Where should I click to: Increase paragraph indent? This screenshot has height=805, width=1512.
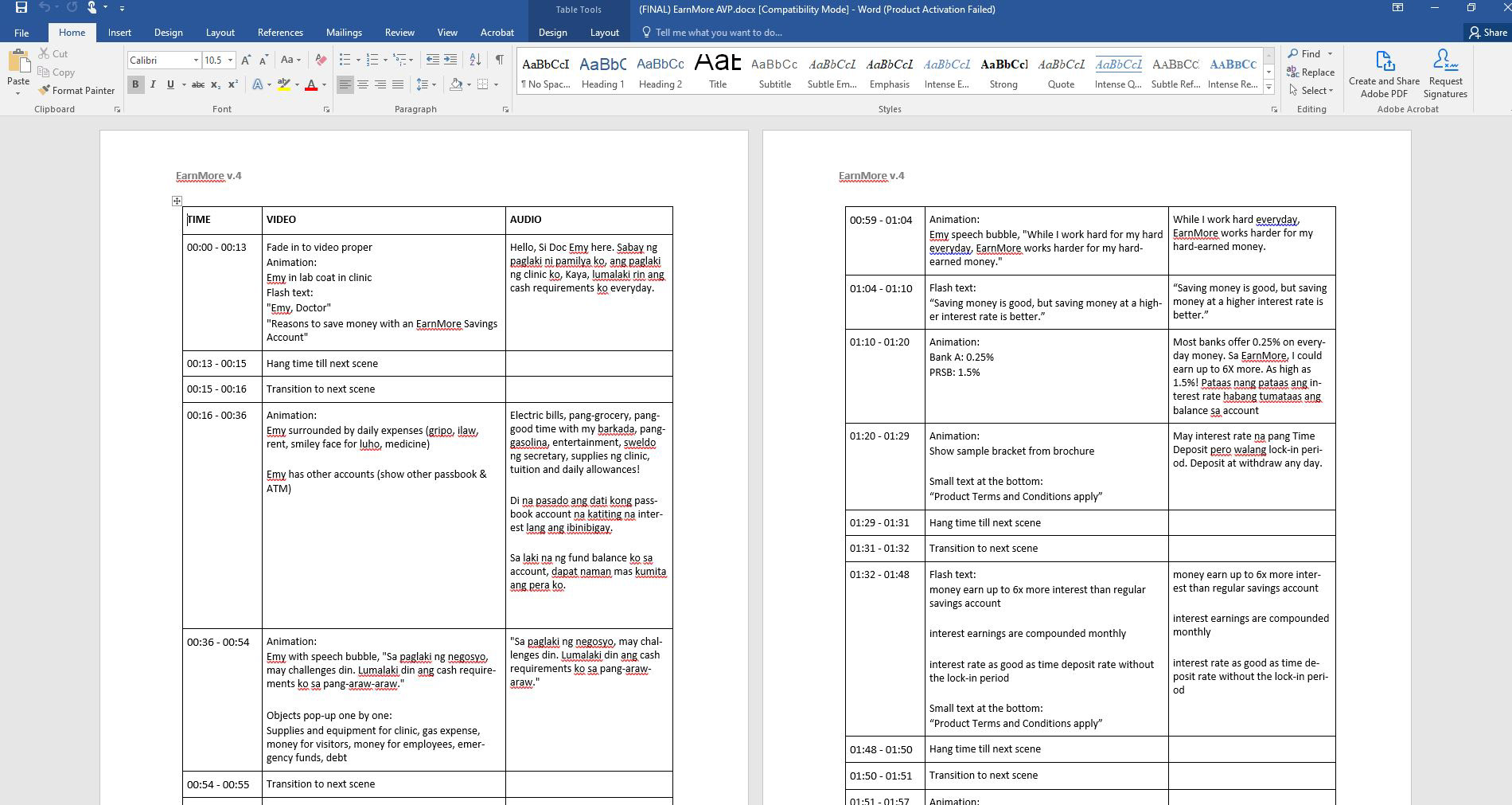point(450,60)
